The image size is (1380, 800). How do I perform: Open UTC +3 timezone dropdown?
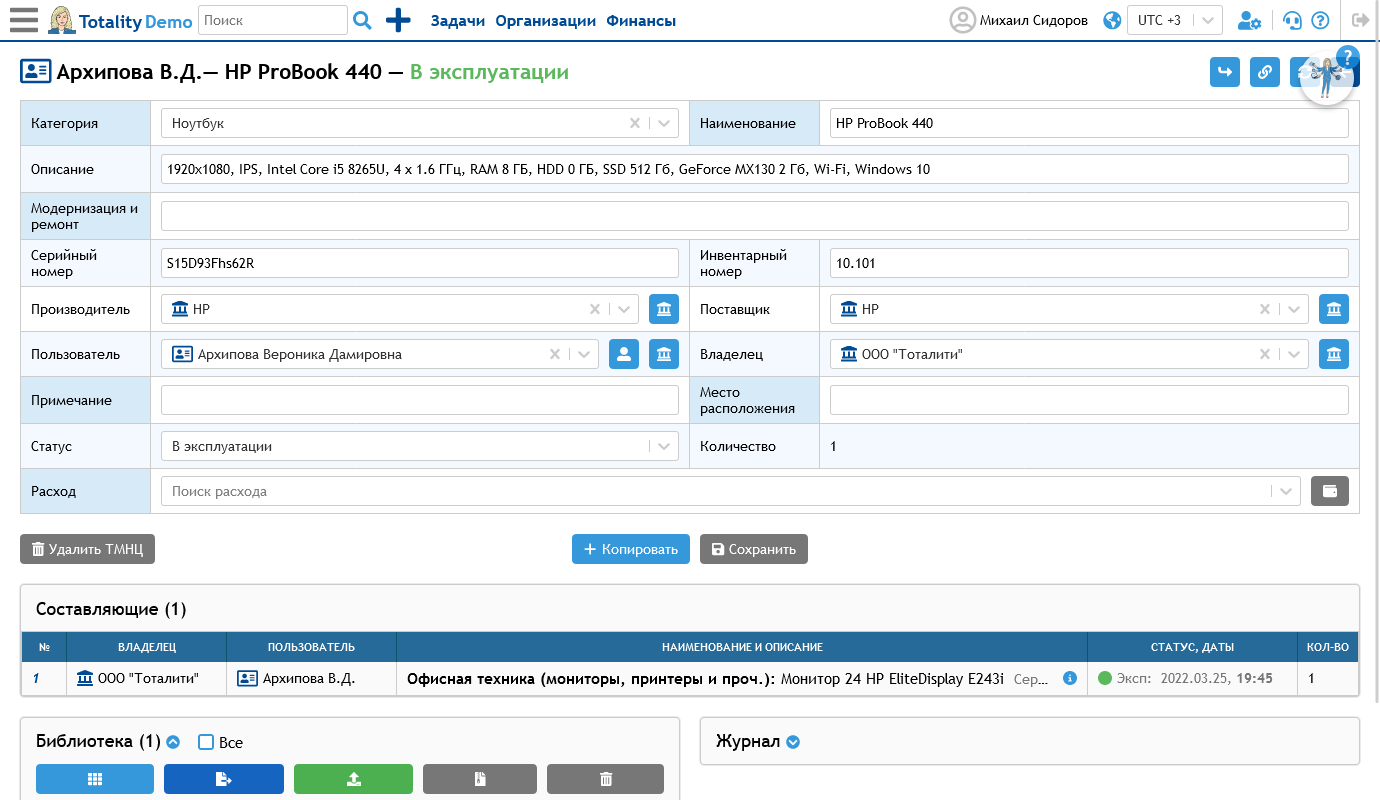(1175, 20)
